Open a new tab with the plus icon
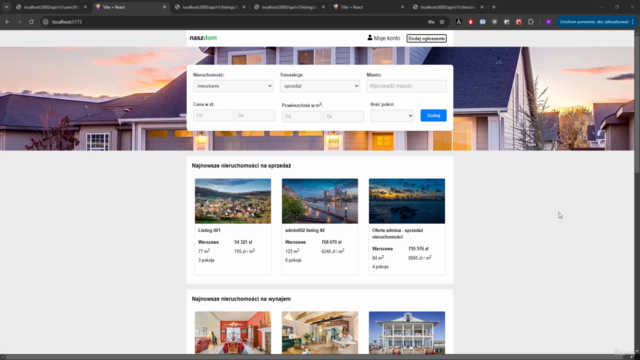 pos(494,7)
